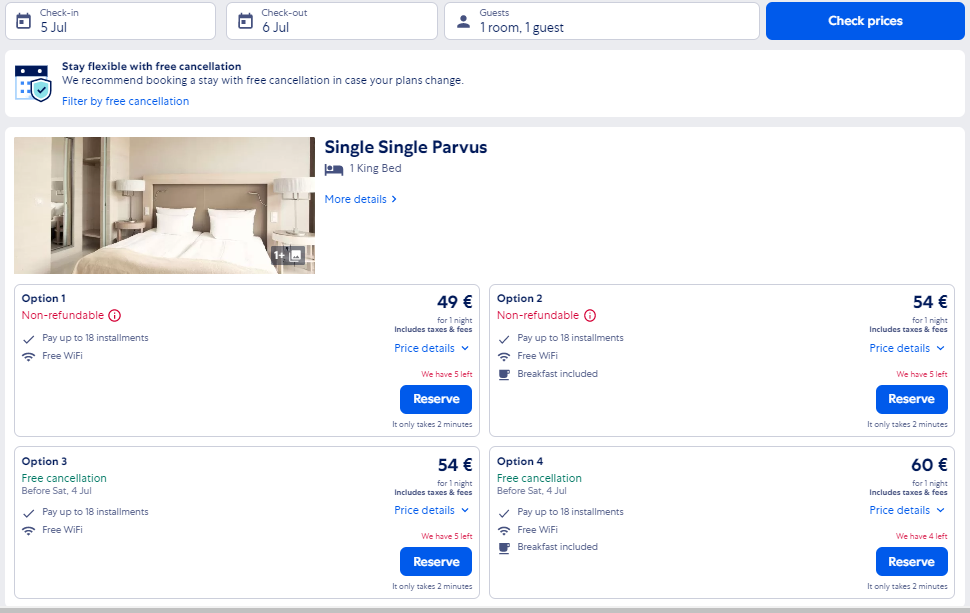The image size is (970, 613).
Task: Click 'We have 4 left' in Option 4
Action: pyautogui.click(x=922, y=536)
